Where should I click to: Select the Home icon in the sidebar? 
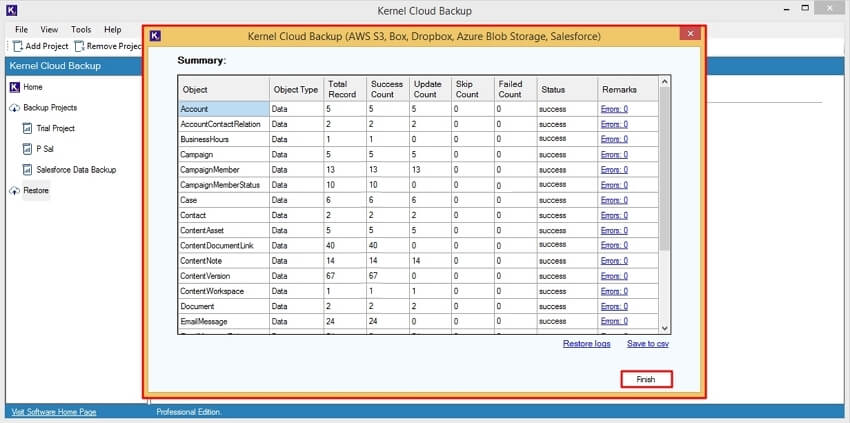click(x=15, y=87)
